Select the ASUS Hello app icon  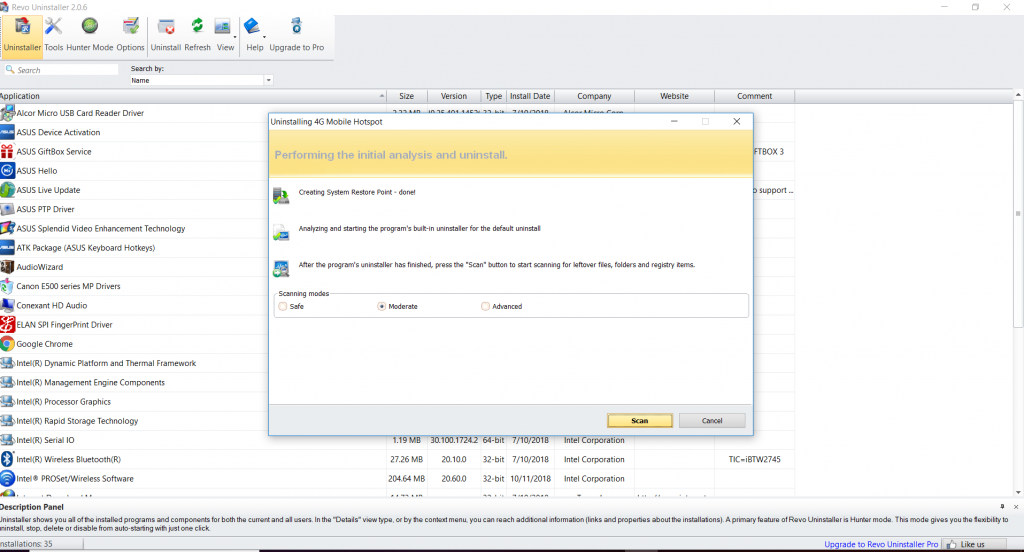[x=7, y=170]
